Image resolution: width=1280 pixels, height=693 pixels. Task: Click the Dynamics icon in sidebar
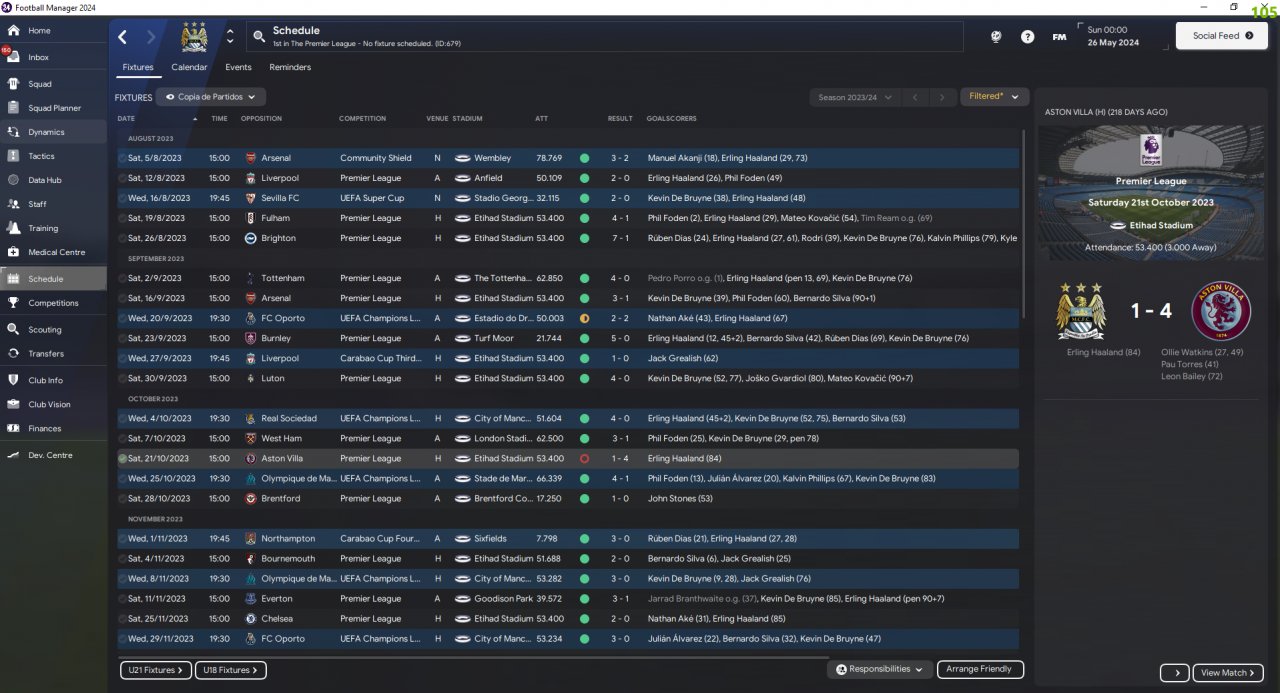coord(13,132)
